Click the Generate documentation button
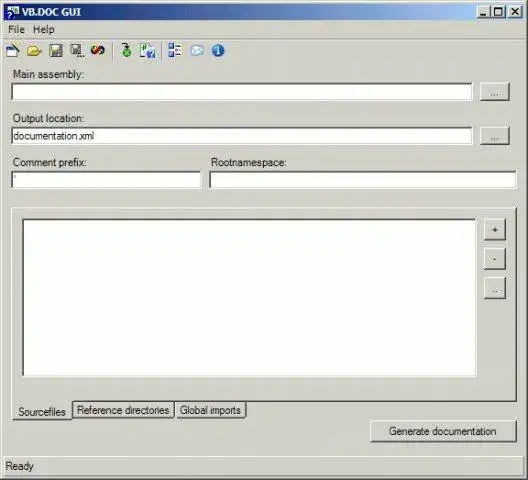 (443, 431)
